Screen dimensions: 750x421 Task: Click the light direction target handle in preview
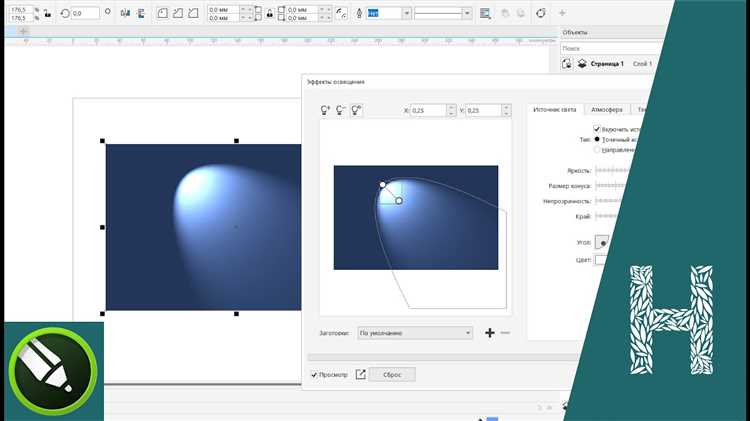(x=399, y=200)
